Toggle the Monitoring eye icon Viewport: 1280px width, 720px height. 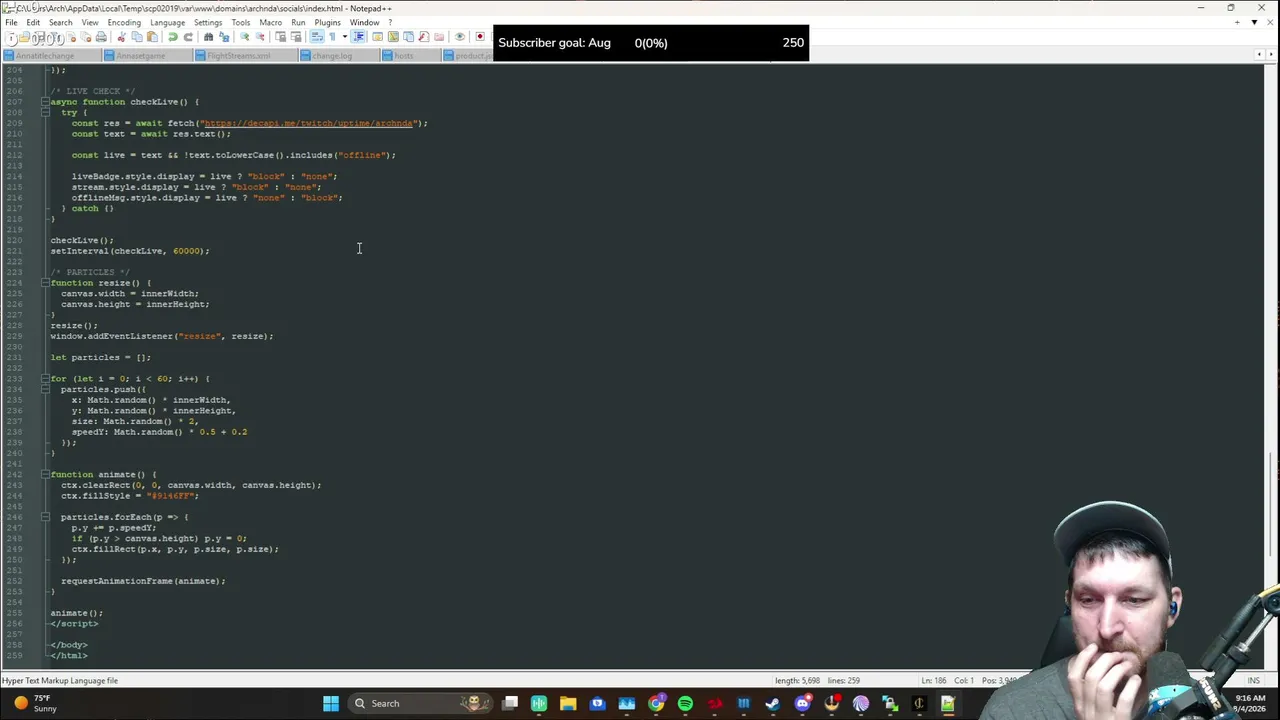point(460,38)
